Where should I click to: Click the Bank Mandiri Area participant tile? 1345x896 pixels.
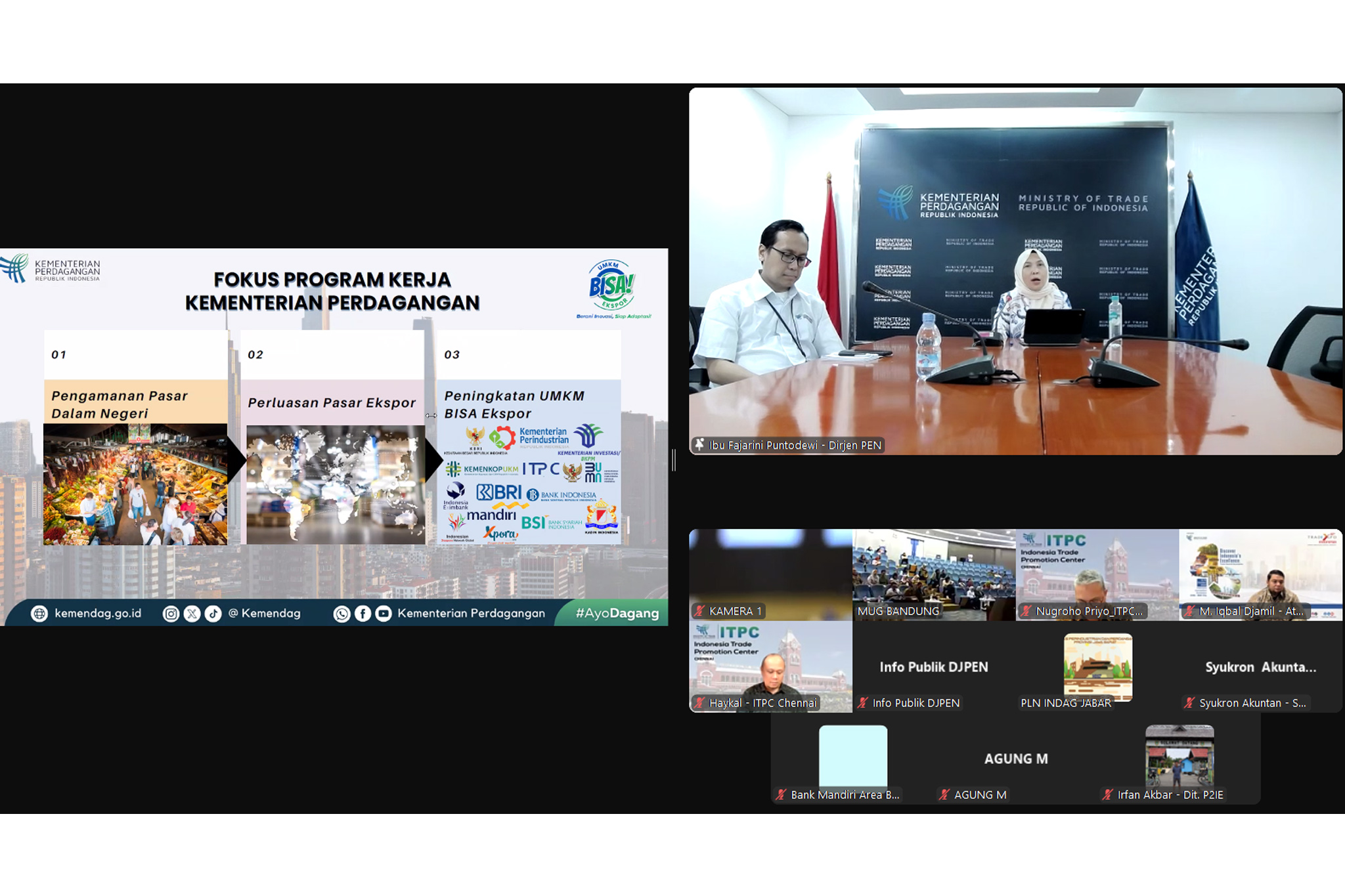(852, 758)
